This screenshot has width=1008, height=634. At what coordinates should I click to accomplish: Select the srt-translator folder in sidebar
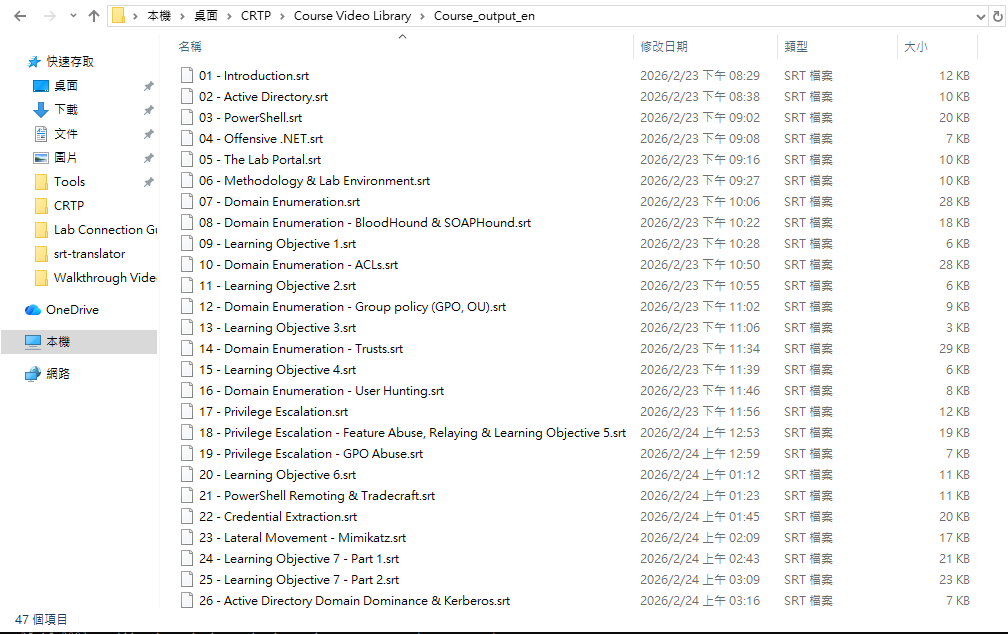[89, 254]
